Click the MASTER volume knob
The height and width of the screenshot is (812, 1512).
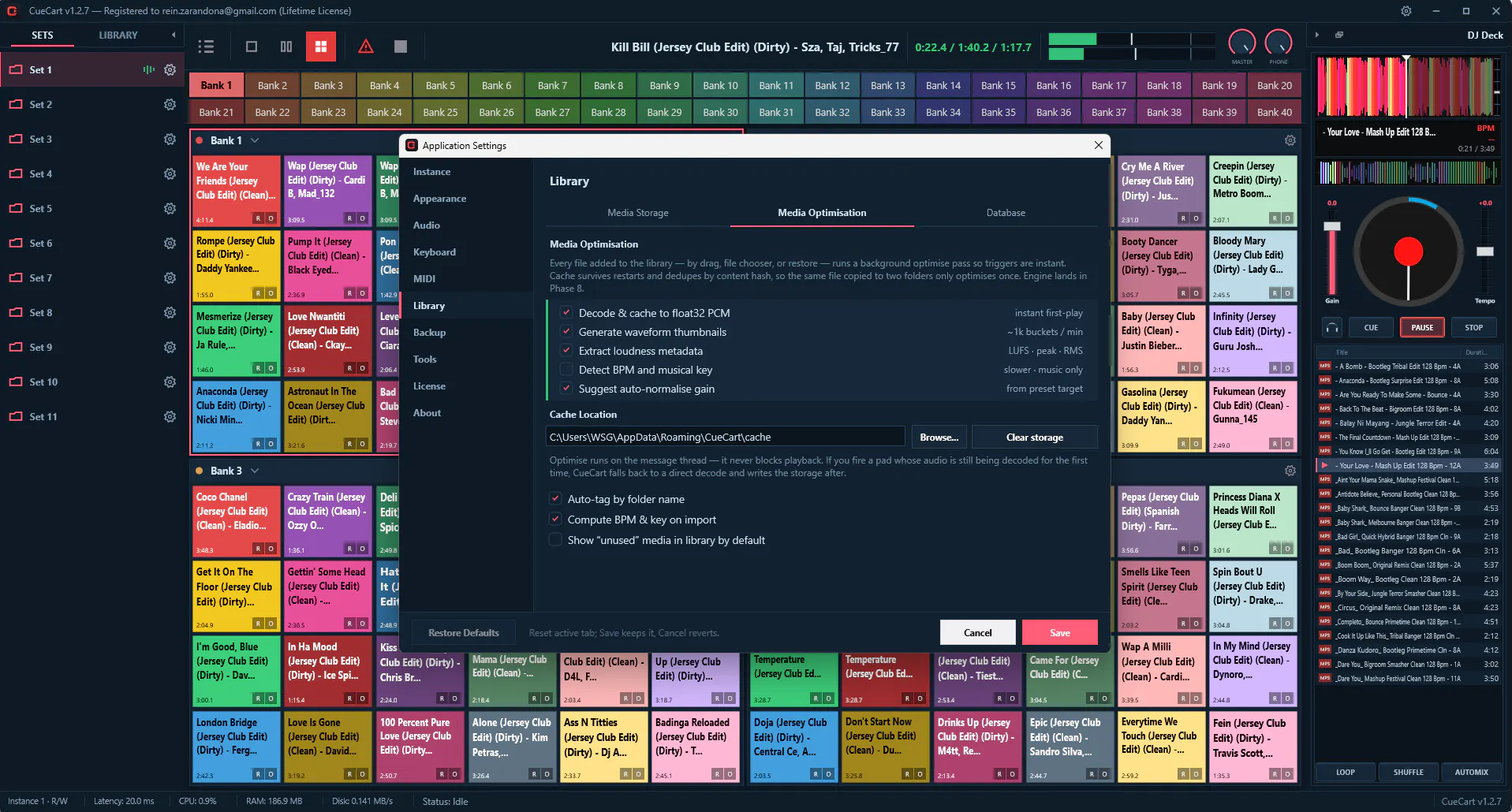pos(1242,44)
